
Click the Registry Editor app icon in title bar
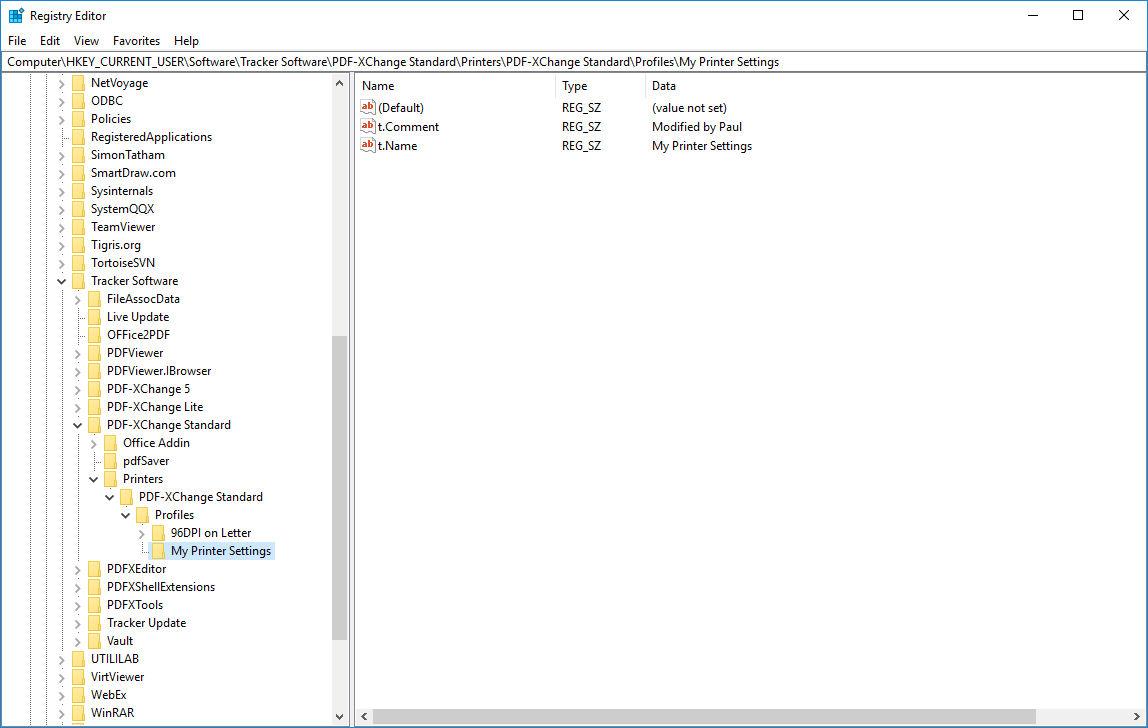(16, 15)
